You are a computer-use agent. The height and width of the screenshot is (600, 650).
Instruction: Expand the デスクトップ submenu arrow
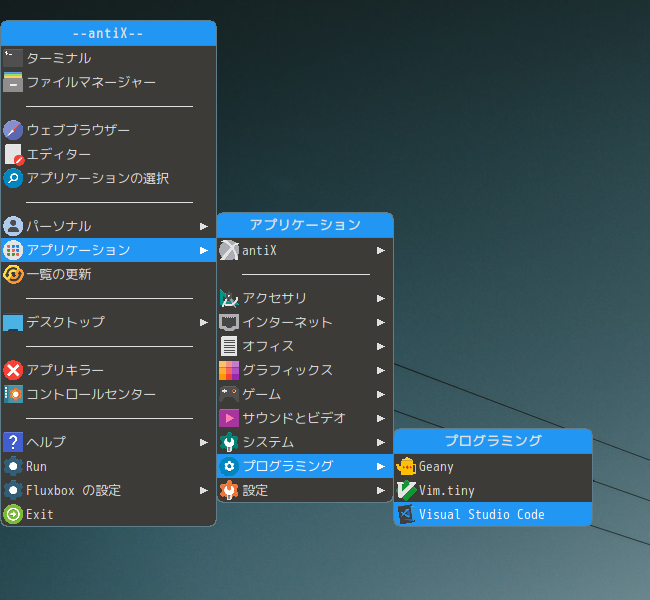[204, 322]
